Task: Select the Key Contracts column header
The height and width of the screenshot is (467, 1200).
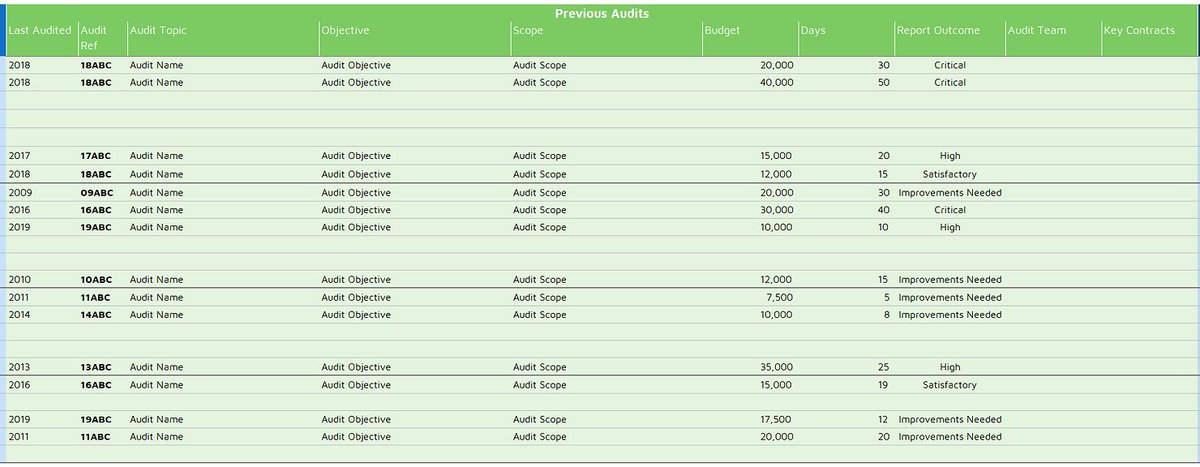Action: click(1140, 30)
